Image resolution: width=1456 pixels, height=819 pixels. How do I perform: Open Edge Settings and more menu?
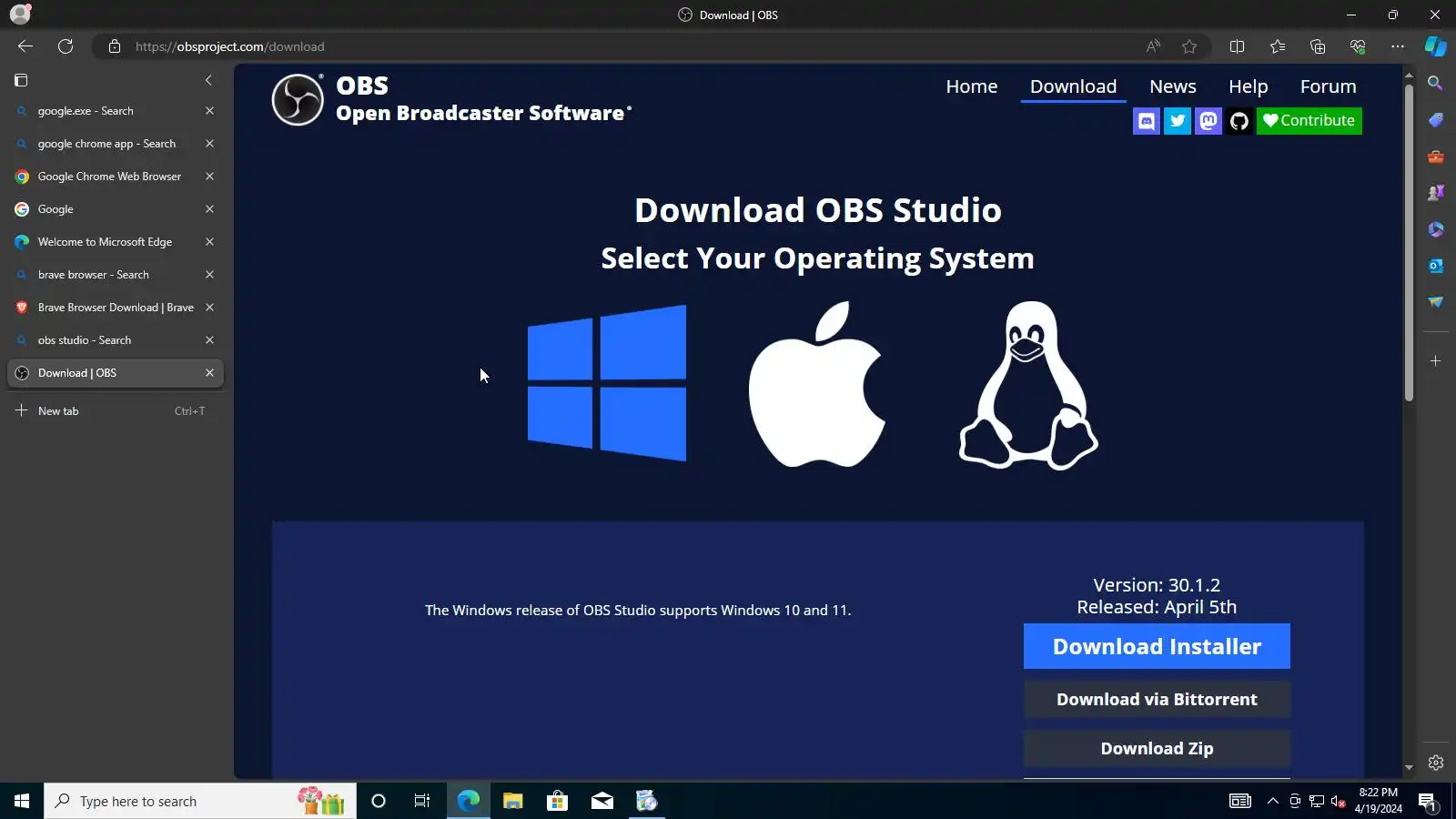pos(1398,46)
